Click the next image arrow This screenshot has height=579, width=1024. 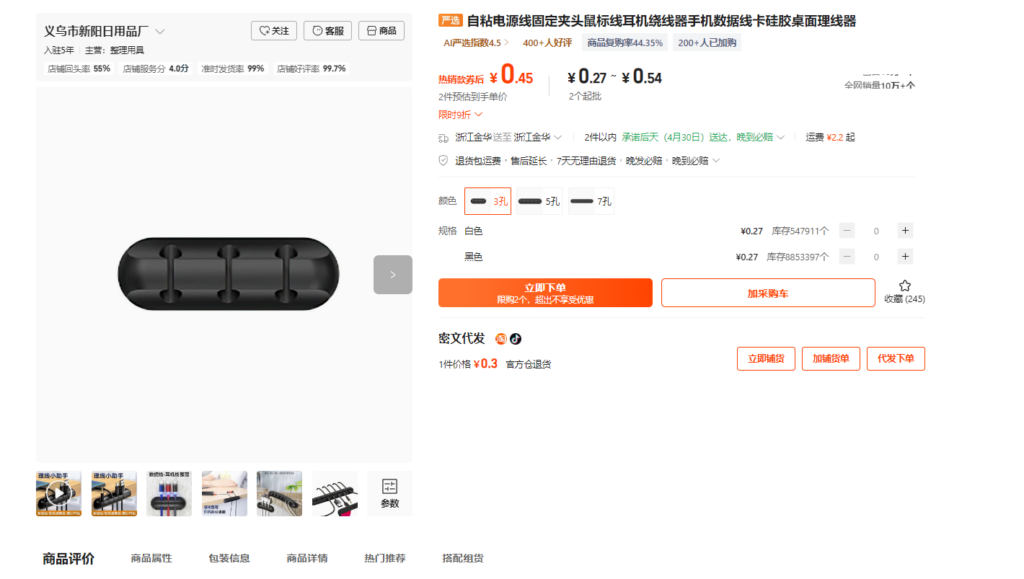(392, 275)
